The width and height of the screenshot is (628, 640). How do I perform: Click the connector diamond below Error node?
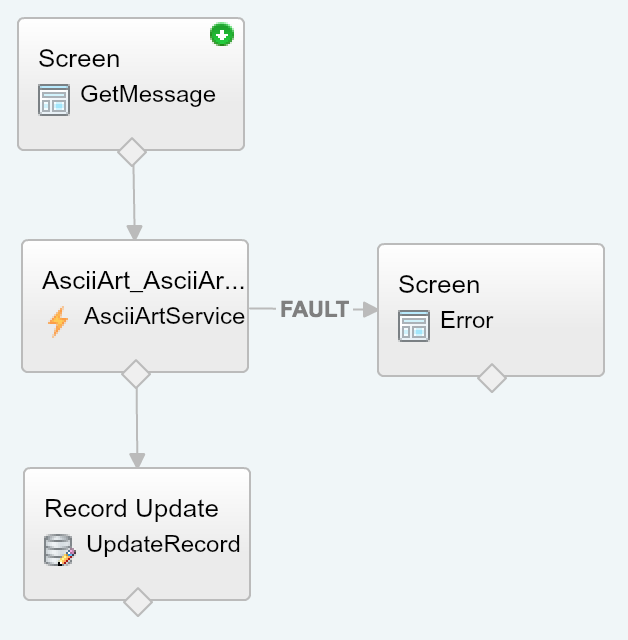tap(491, 378)
